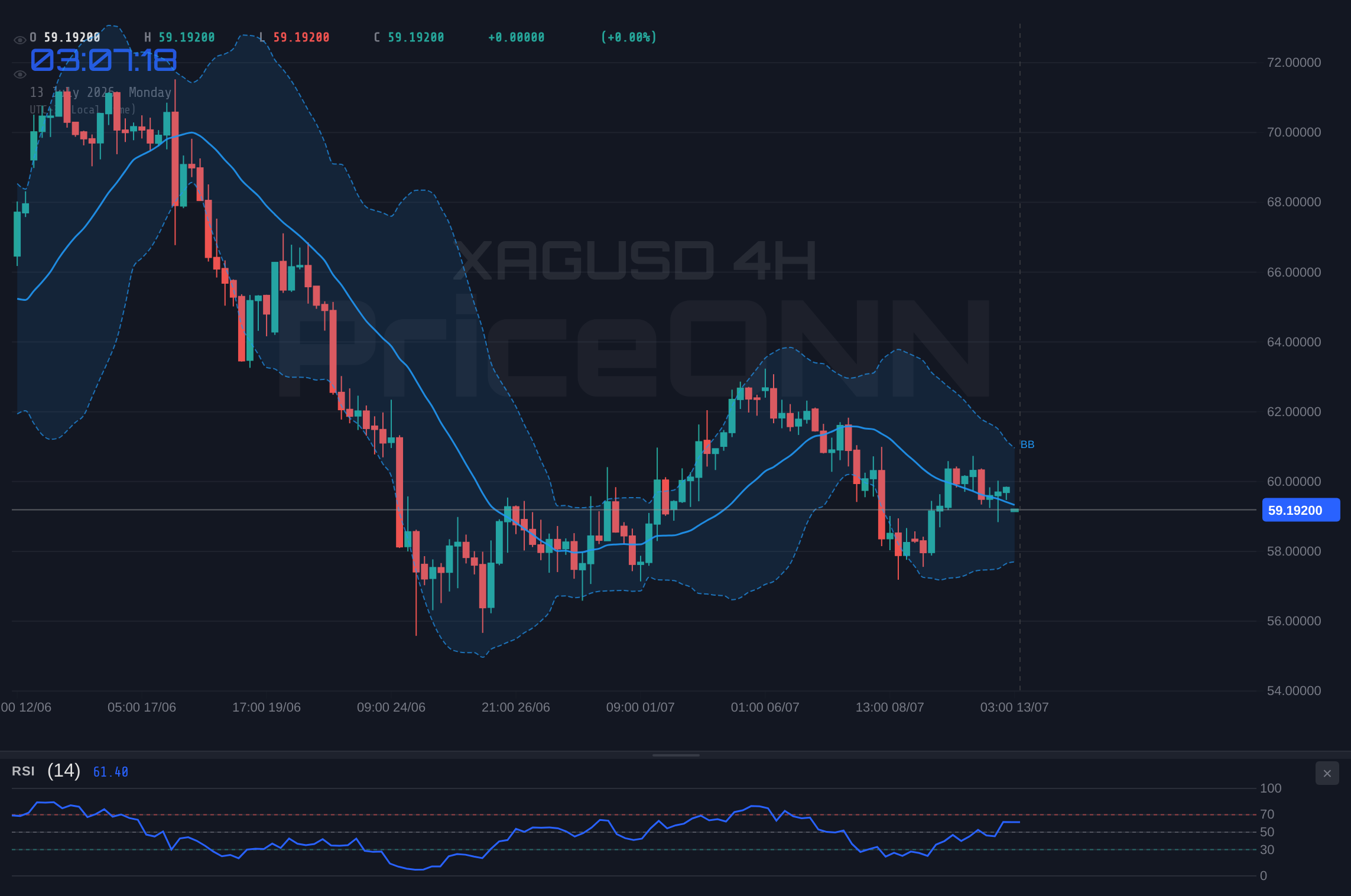This screenshot has height=896, width=1351.
Task: Click the 70.00000 price axis label
Action: (1294, 132)
